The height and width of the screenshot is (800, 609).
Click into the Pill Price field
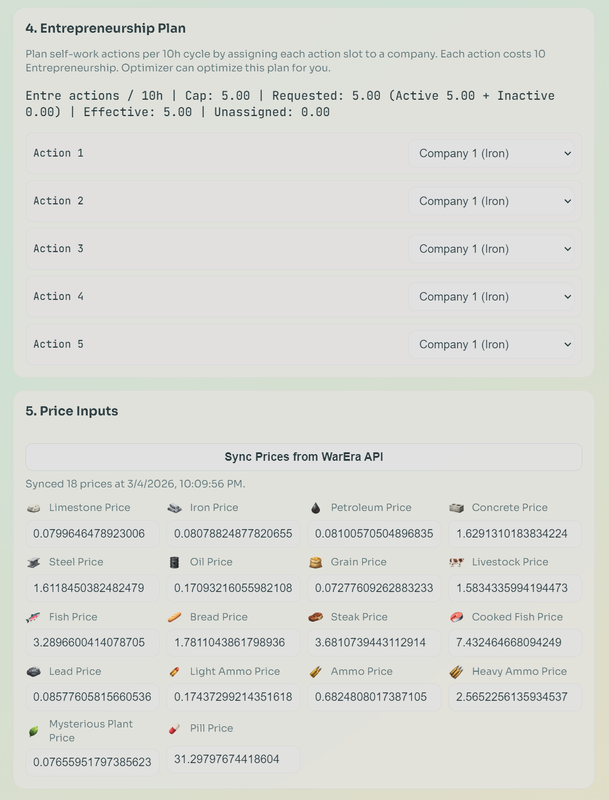pyautogui.click(x=233, y=759)
